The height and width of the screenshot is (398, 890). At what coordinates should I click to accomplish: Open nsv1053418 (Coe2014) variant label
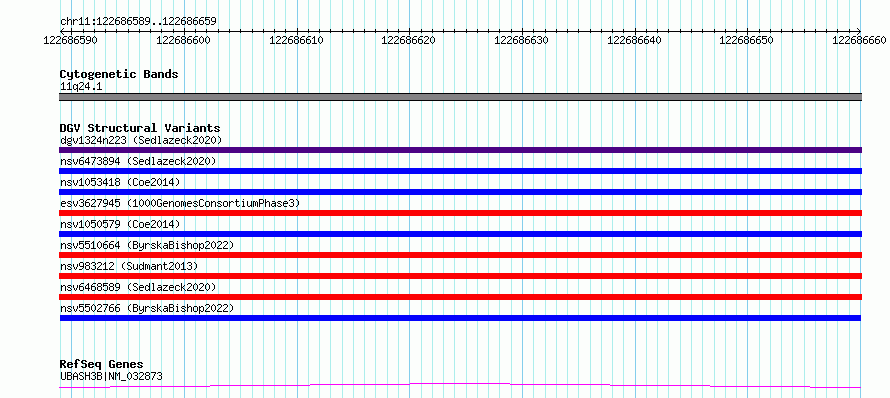coord(120,182)
